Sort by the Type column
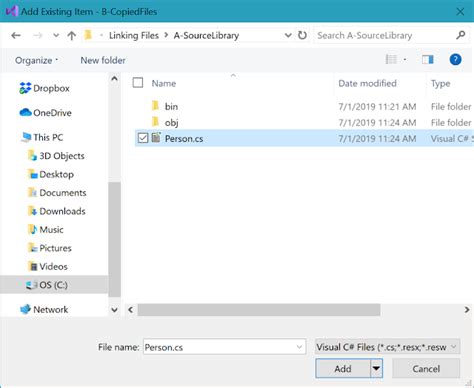Image resolution: width=474 pixels, height=388 pixels. [x=440, y=83]
